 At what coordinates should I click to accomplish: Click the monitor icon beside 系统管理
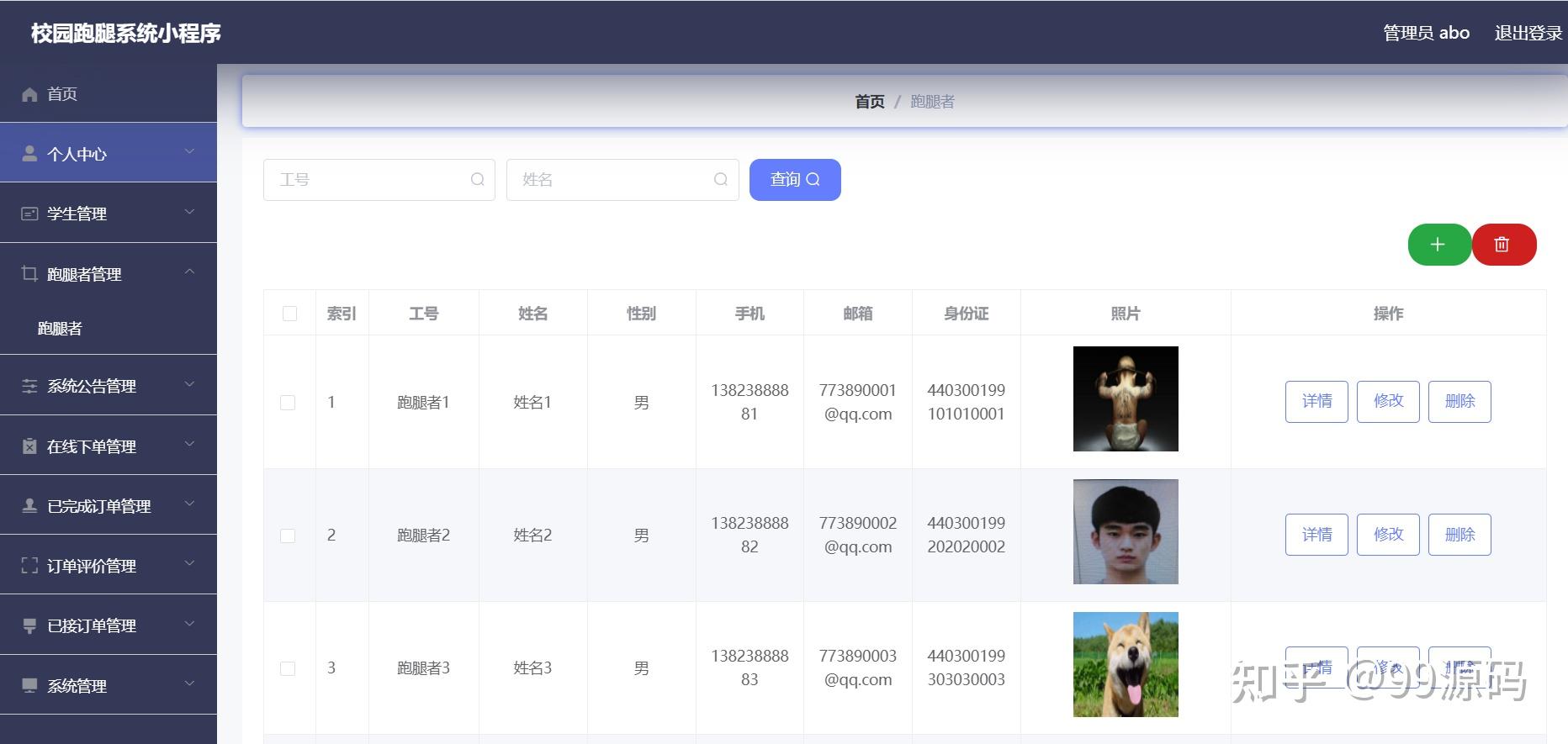point(29,685)
